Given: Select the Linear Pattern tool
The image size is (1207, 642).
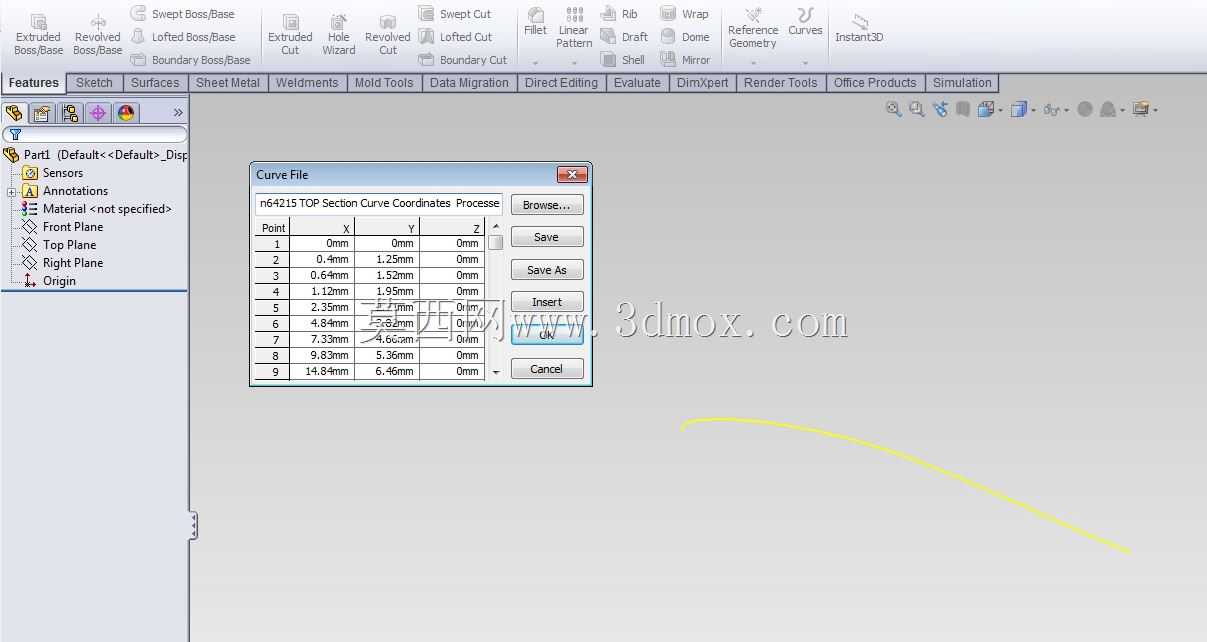Looking at the screenshot, I should [574, 27].
